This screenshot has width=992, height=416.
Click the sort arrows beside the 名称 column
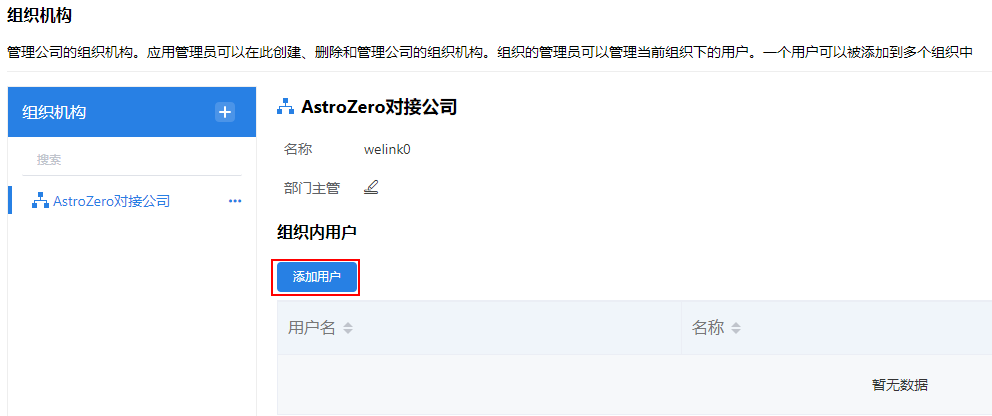pyautogui.click(x=735, y=328)
